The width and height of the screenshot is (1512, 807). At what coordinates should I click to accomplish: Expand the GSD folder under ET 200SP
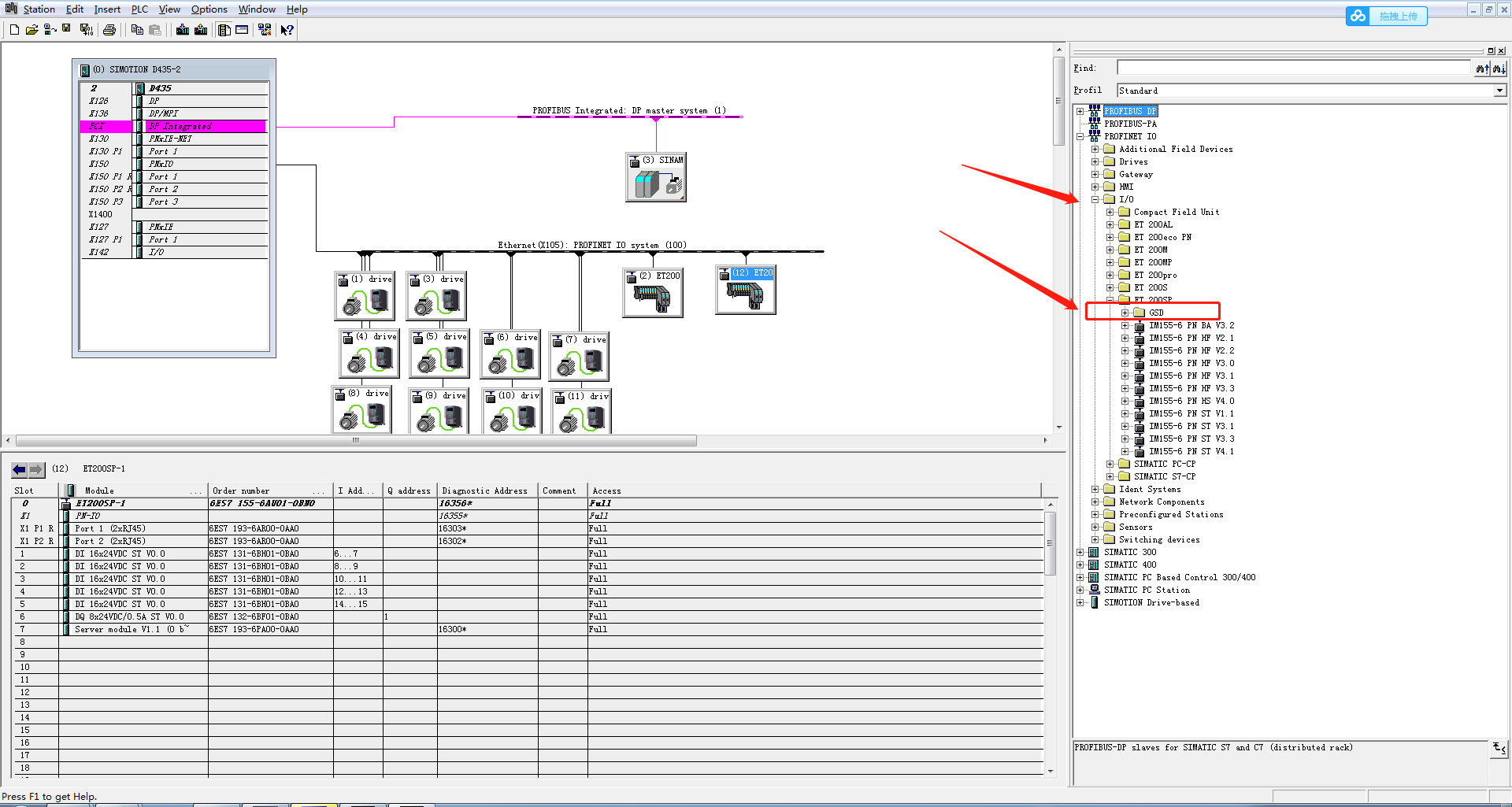click(x=1125, y=313)
